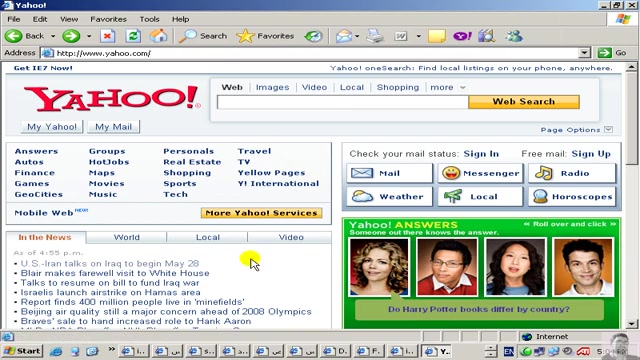Open the Favorites menu
Viewport: 640px width, 360px height.
[x=109, y=19]
